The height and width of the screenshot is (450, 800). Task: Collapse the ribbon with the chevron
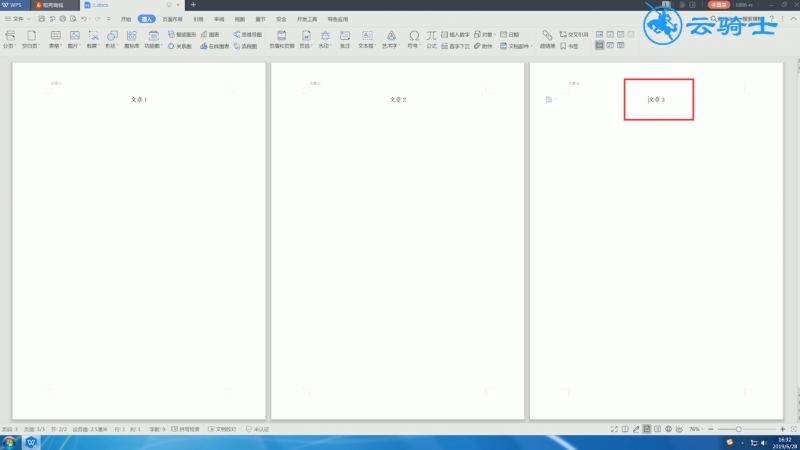tap(793, 19)
